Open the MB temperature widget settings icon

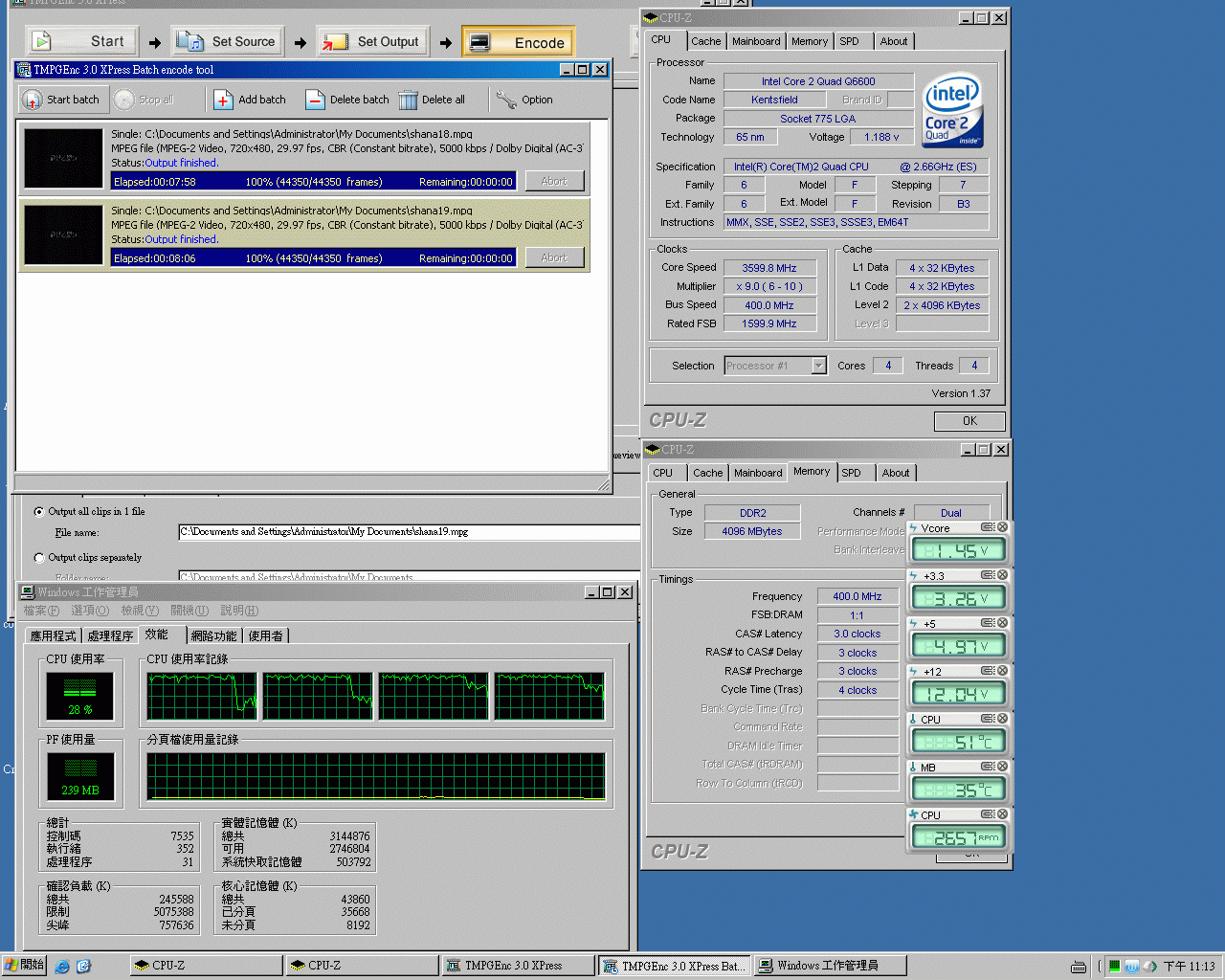point(988,767)
